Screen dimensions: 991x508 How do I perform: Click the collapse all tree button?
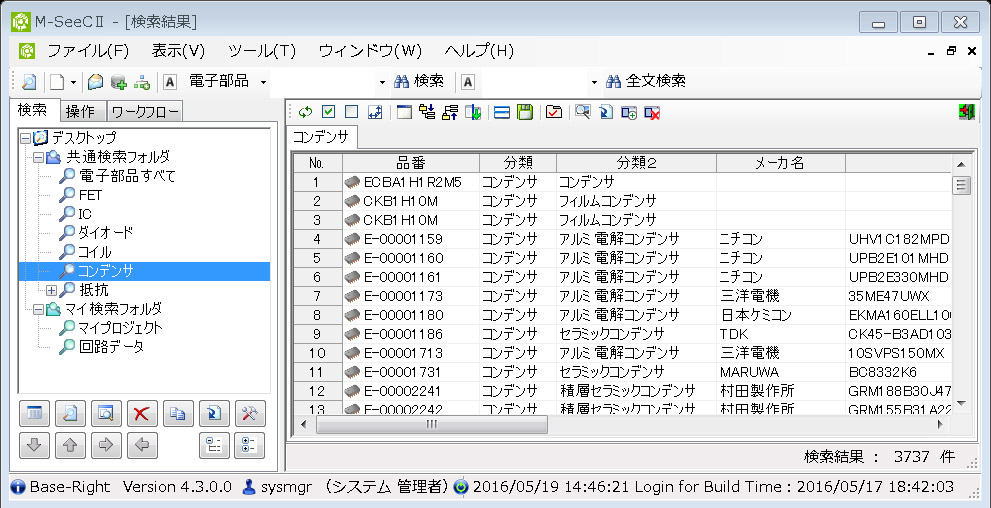pyautogui.click(x=214, y=445)
